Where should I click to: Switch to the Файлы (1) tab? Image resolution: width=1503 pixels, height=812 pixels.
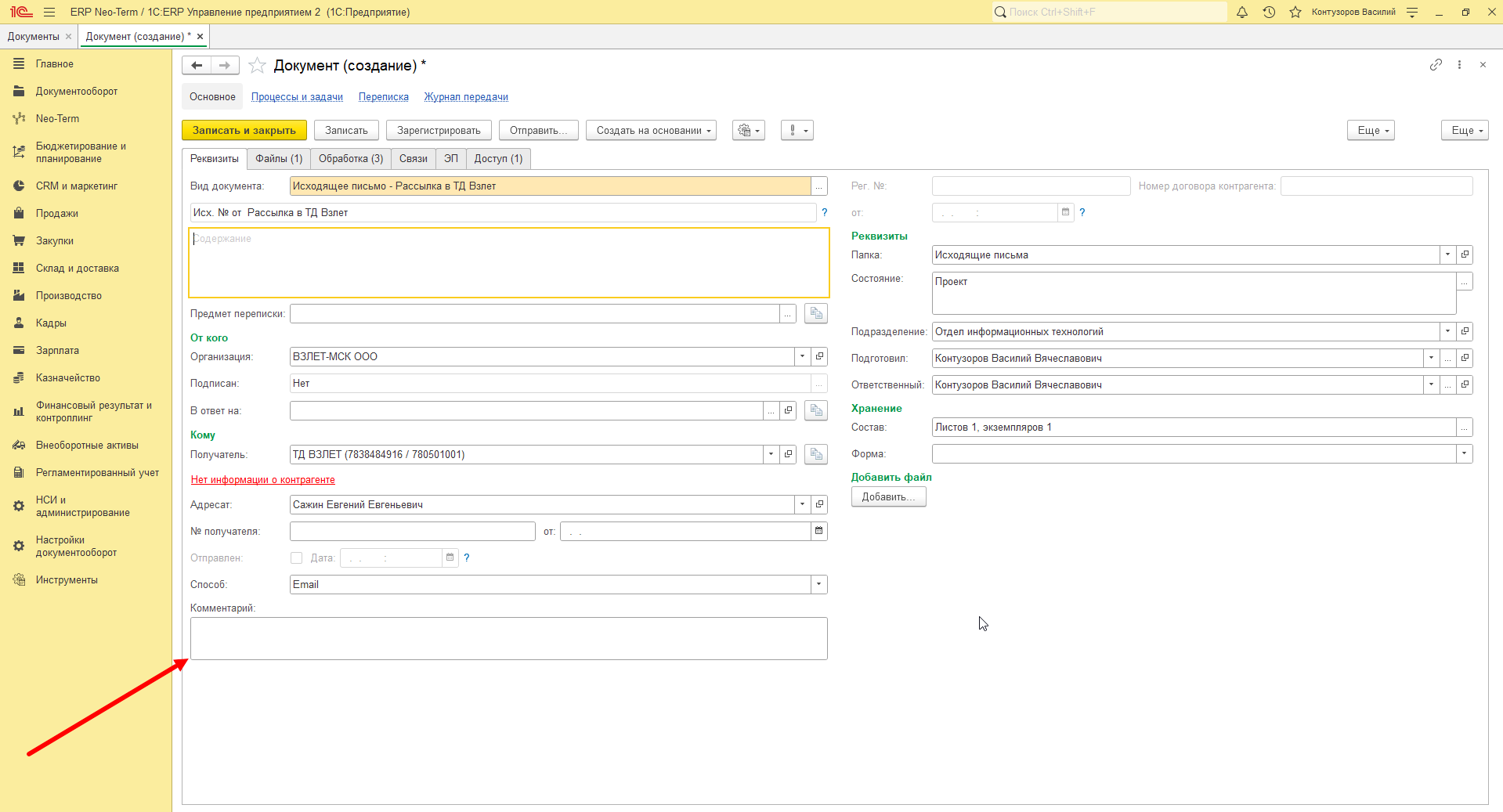pos(279,158)
